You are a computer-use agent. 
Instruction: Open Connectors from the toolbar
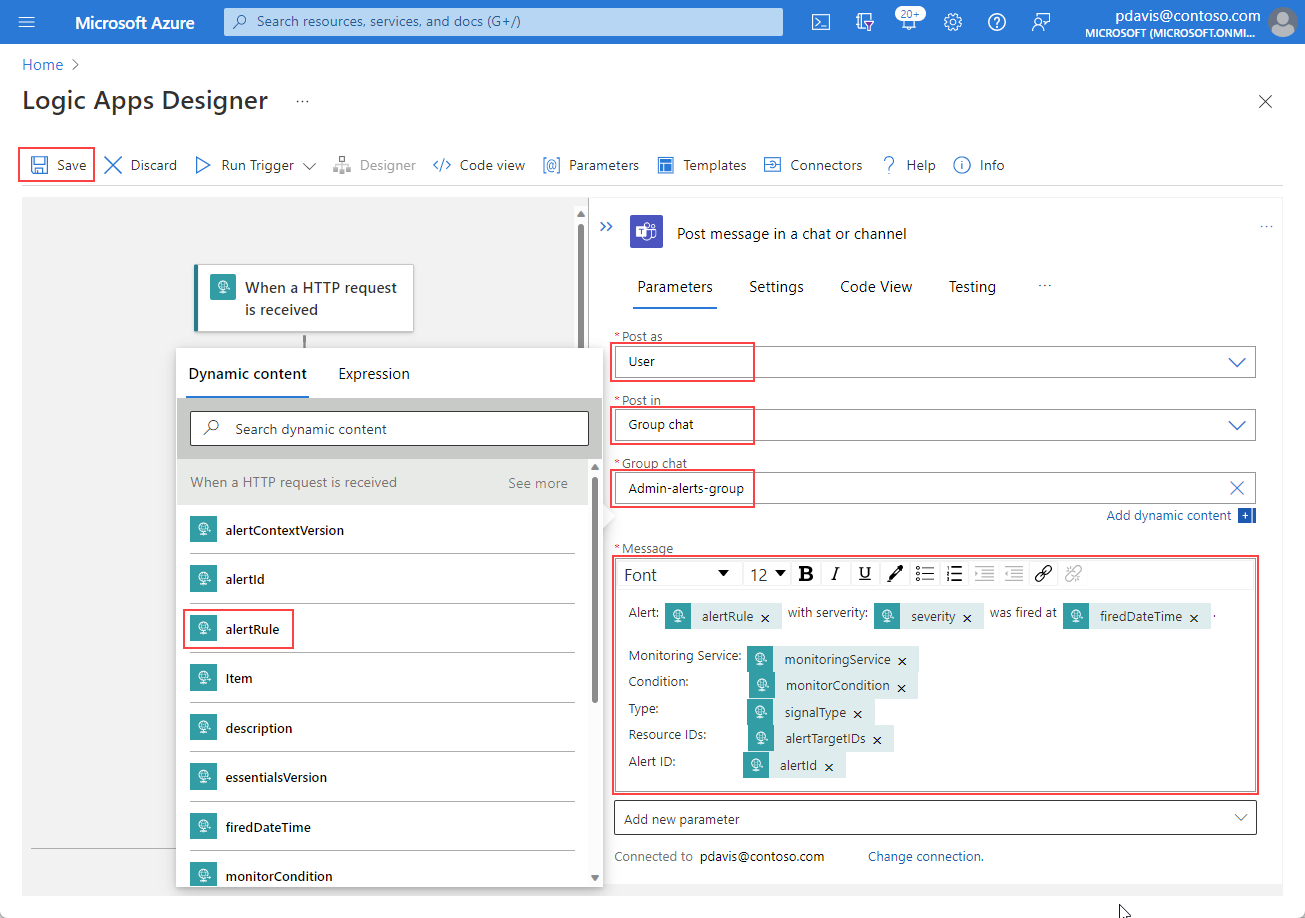[x=813, y=165]
